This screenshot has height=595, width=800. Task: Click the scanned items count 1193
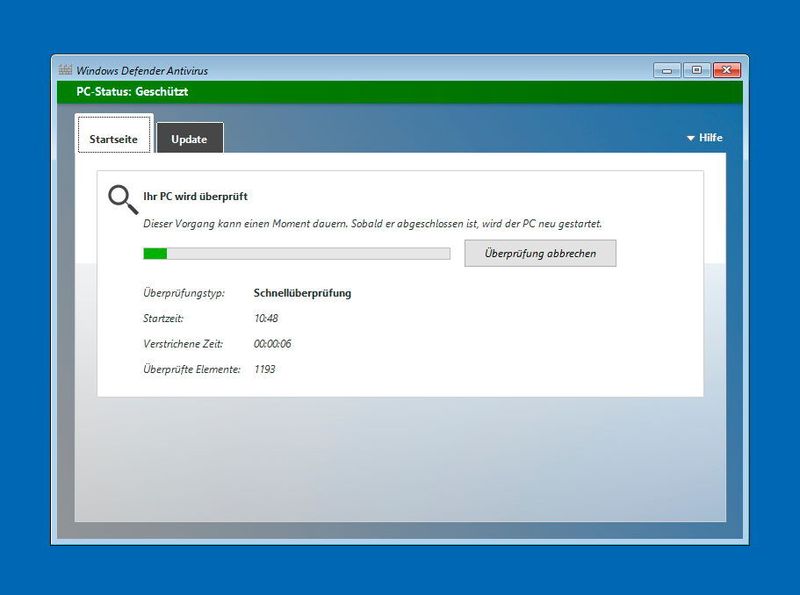(266, 369)
